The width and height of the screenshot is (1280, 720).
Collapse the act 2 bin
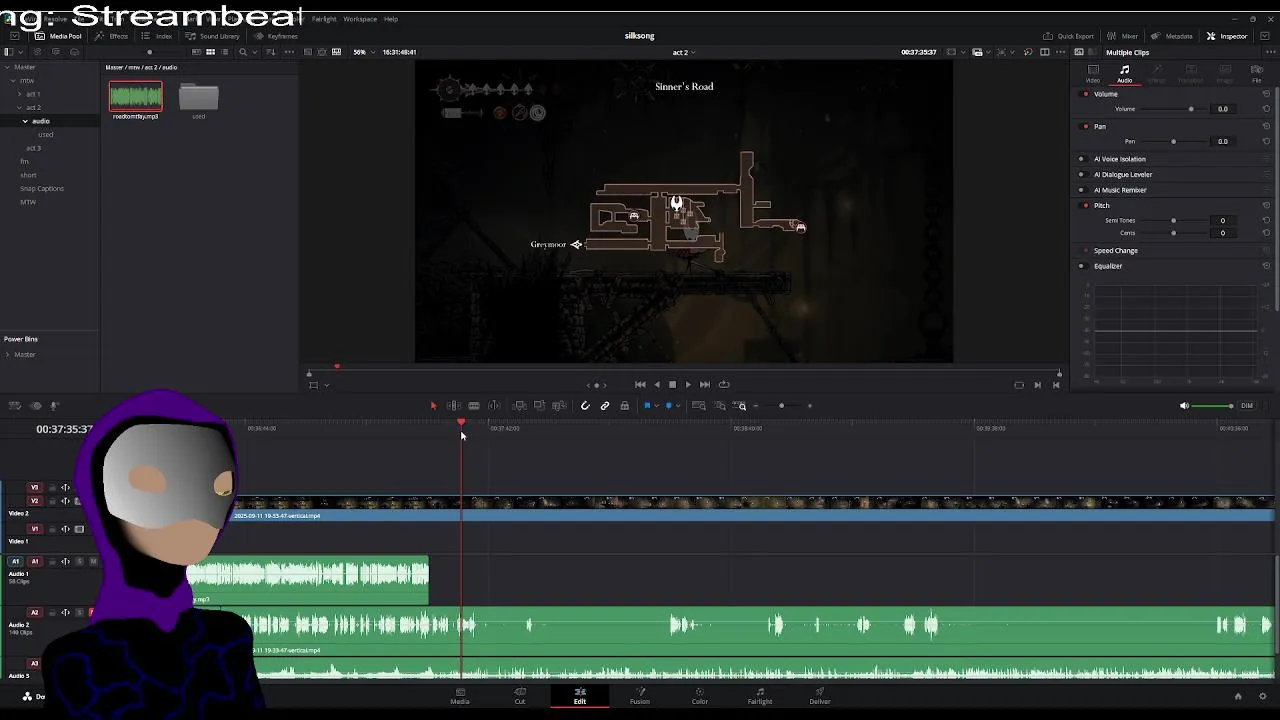[19, 107]
